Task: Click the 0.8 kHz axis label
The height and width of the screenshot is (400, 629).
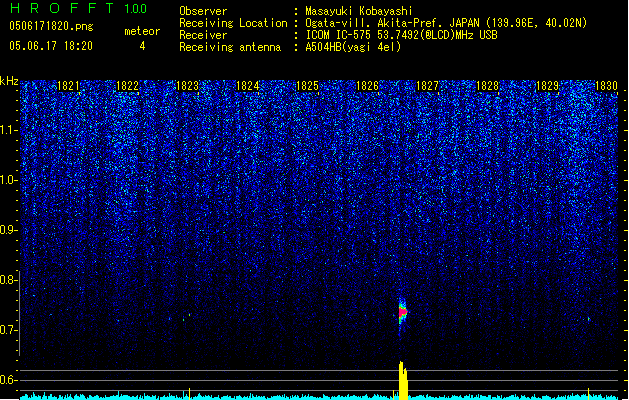Action: pyautogui.click(x=9, y=280)
